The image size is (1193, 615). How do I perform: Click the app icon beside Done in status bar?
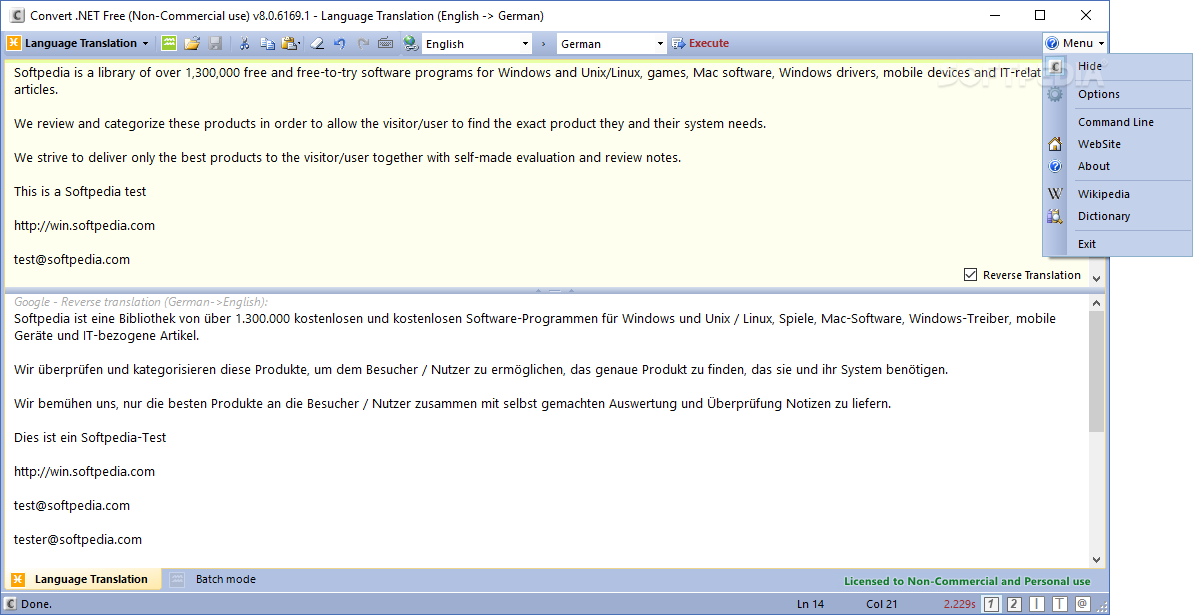pyautogui.click(x=11, y=604)
